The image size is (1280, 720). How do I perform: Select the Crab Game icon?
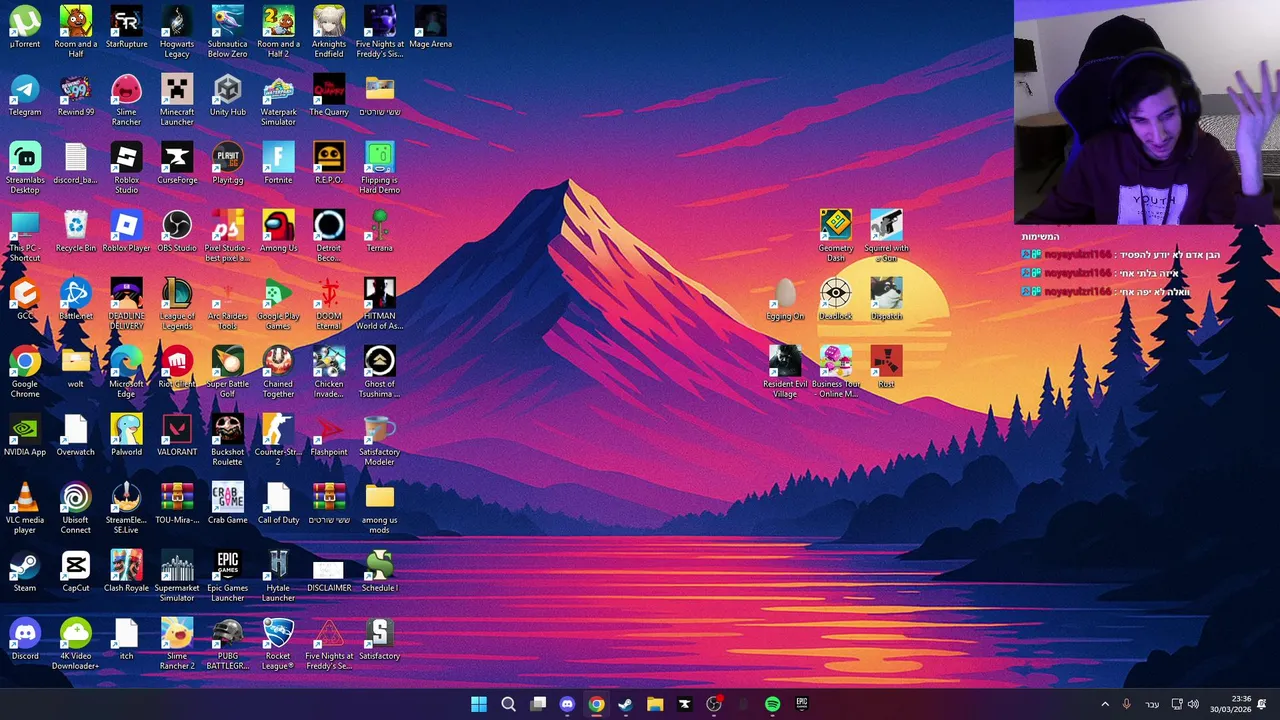[x=227, y=503]
